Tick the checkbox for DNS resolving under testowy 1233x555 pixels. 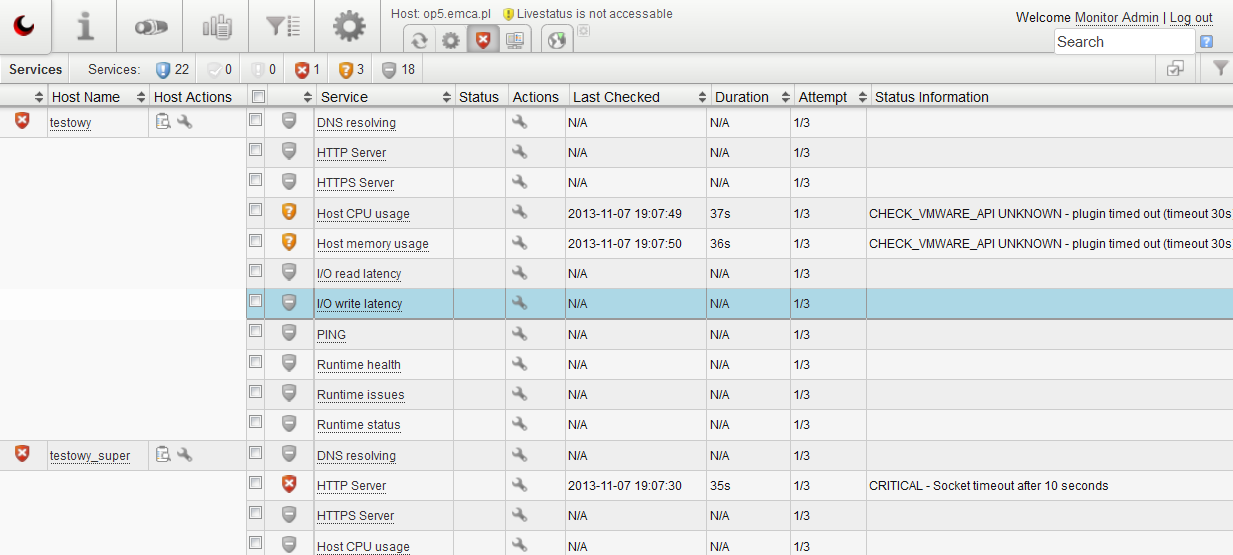[256, 120]
